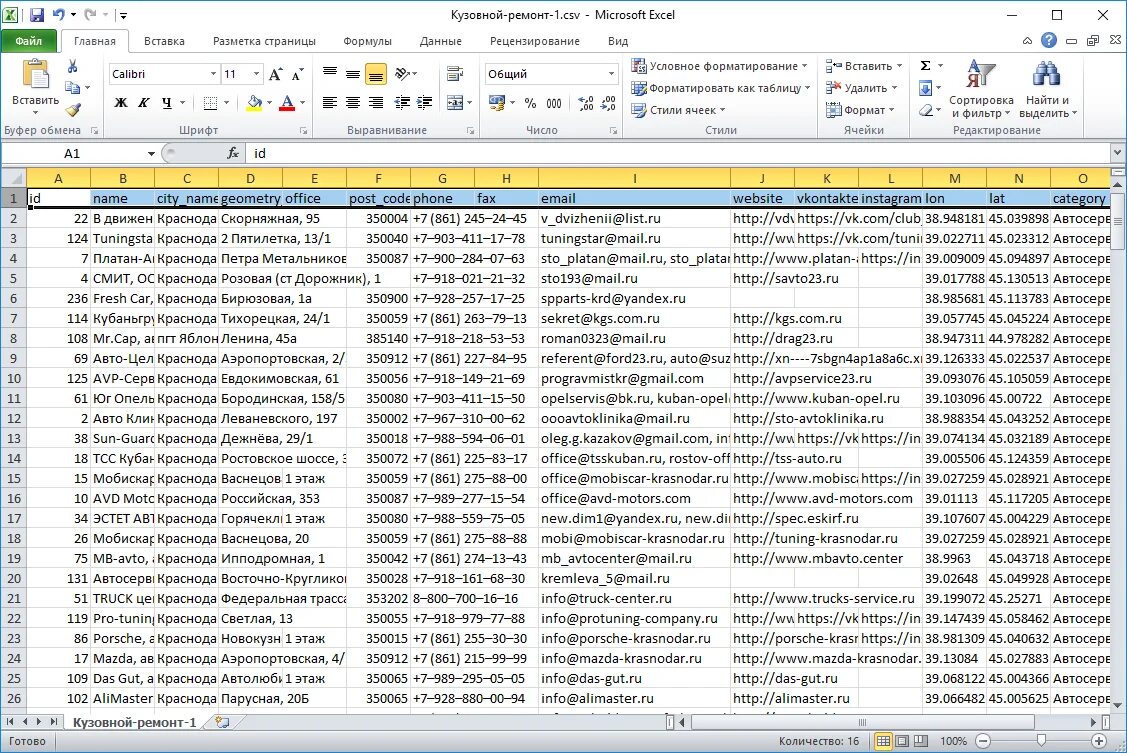Select column I header
The width and height of the screenshot is (1127, 753).
click(634, 178)
